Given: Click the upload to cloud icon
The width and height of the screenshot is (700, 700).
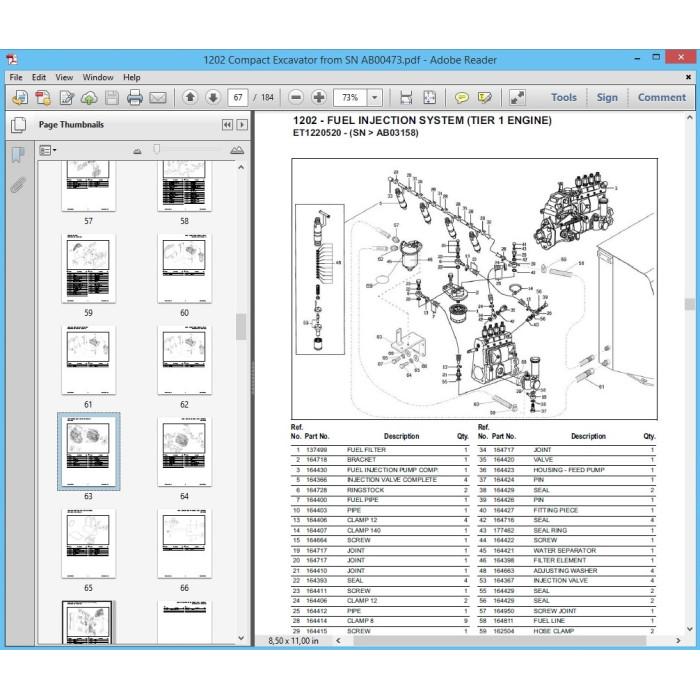Looking at the screenshot, I should point(89,97).
